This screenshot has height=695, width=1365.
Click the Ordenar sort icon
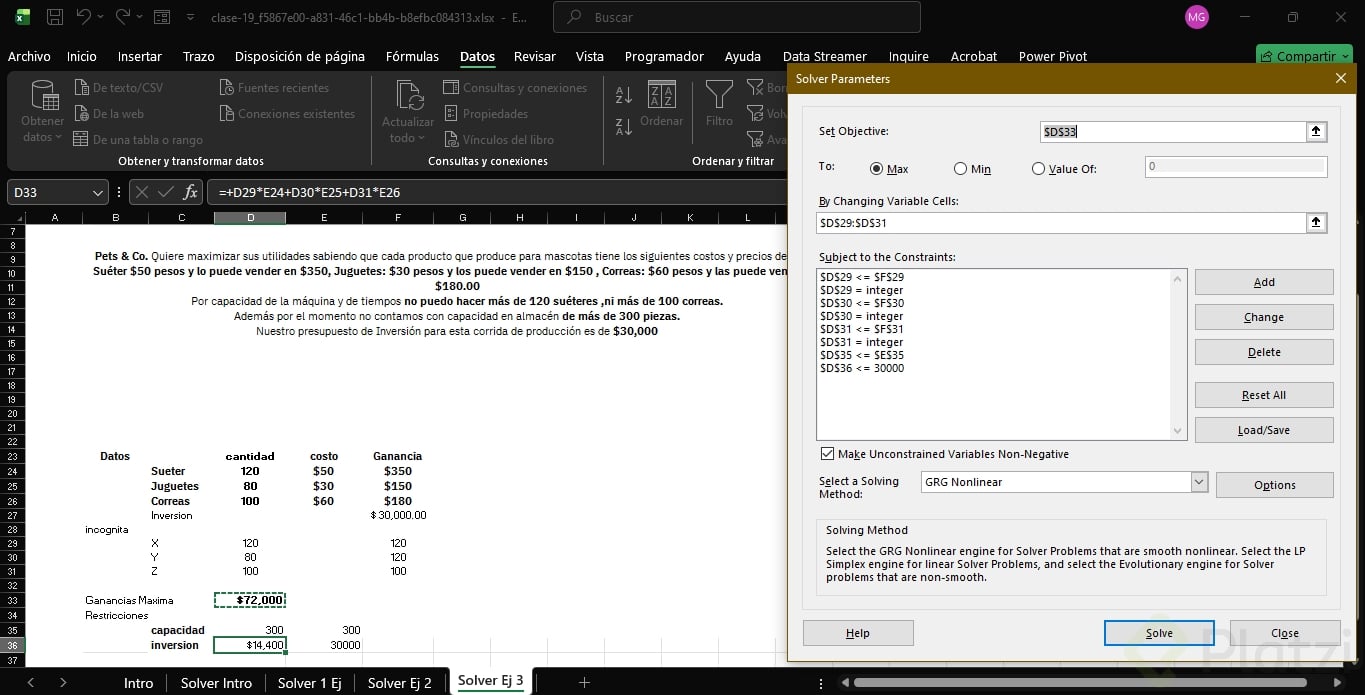661,97
